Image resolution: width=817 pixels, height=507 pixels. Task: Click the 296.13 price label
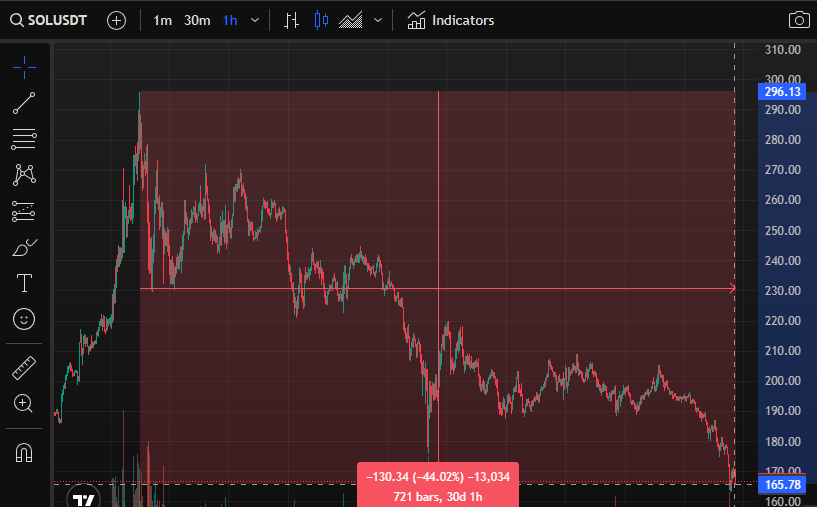tap(782, 92)
